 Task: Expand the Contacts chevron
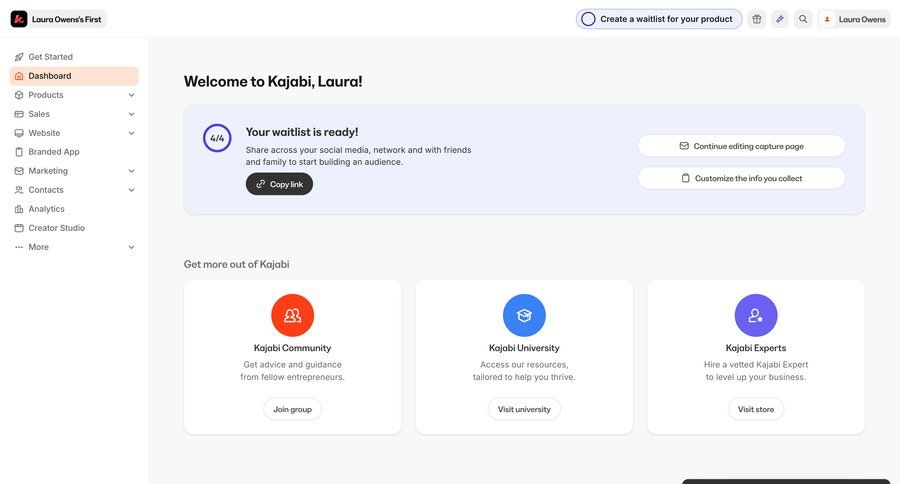[131, 189]
